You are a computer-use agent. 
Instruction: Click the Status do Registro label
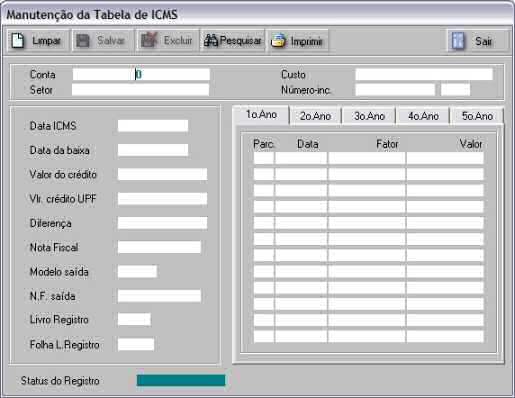click(x=60, y=381)
